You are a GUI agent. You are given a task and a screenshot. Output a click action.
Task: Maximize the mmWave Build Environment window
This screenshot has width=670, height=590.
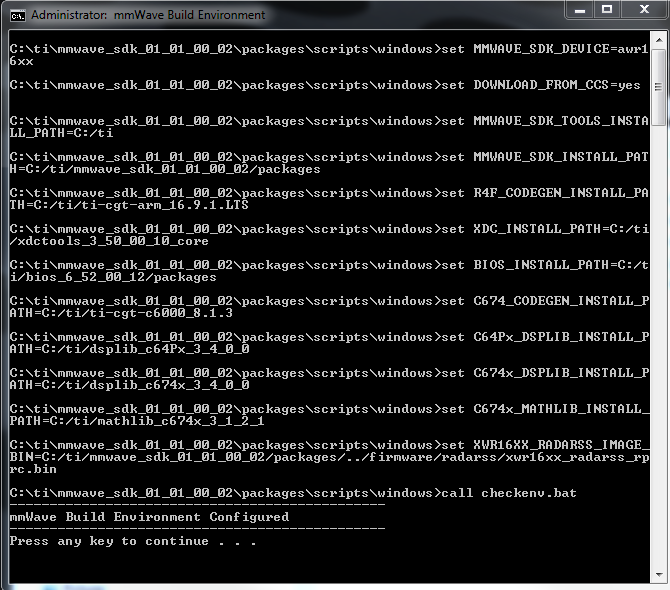pyautogui.click(x=607, y=9)
